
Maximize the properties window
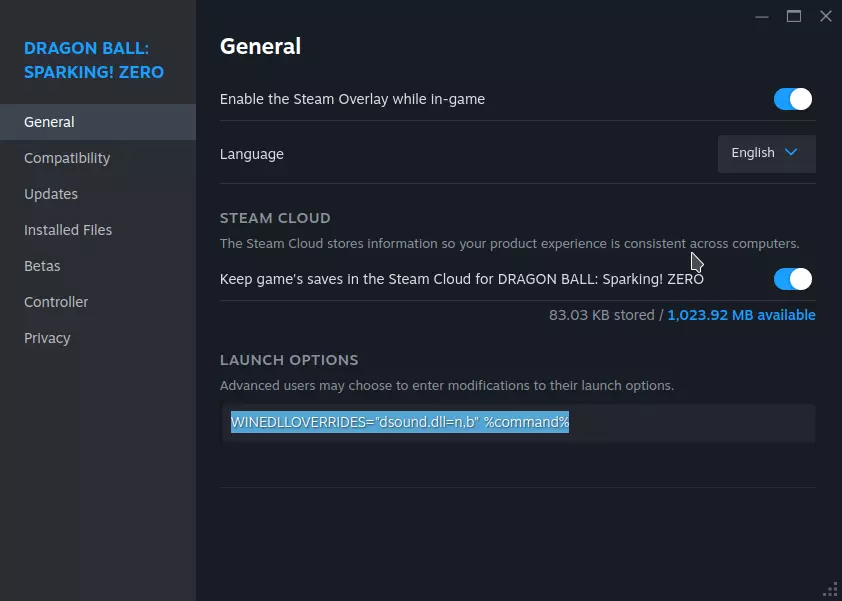pyautogui.click(x=794, y=16)
